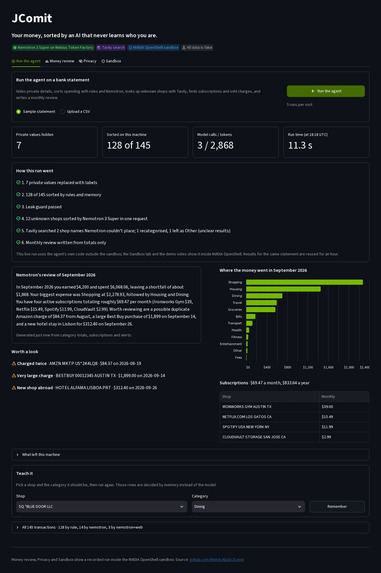Image resolution: width=381 pixels, height=573 pixels.
Task: Select the NETFLIX.COM LOS GATOS CA row
Action: click(294, 417)
